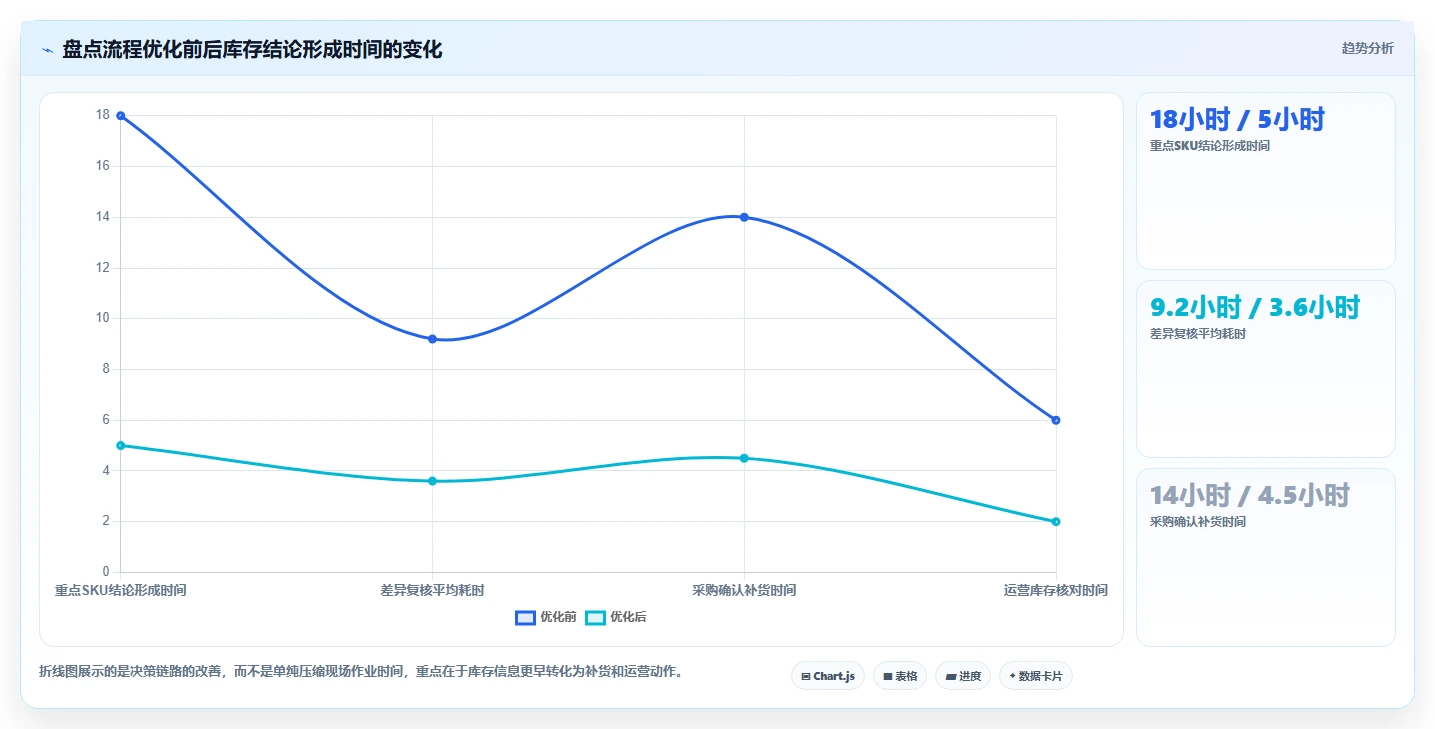1435x729 pixels.
Task: Click the 数据卡片 tag button
Action: point(1035,676)
